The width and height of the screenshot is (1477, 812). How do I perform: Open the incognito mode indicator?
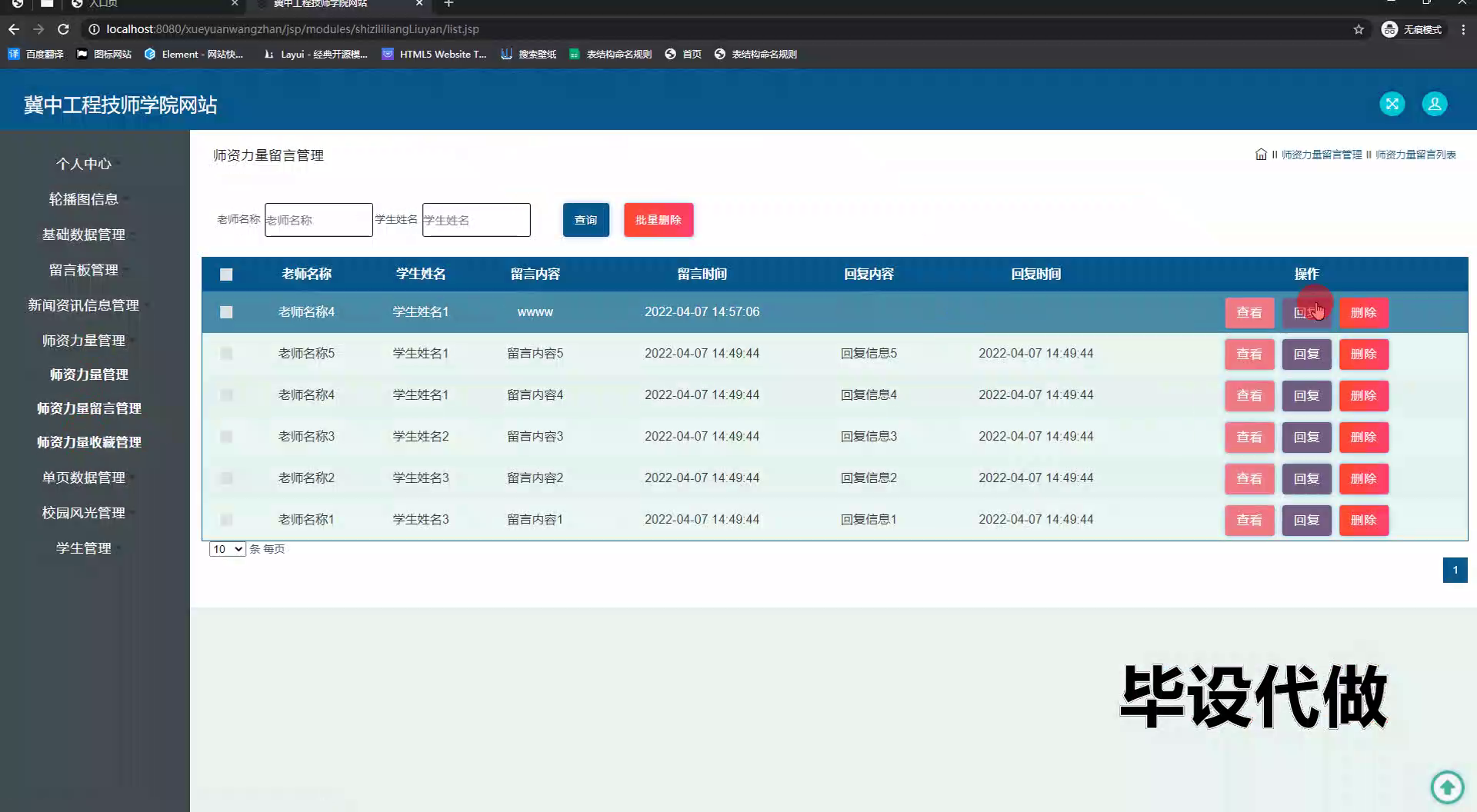(x=1412, y=29)
